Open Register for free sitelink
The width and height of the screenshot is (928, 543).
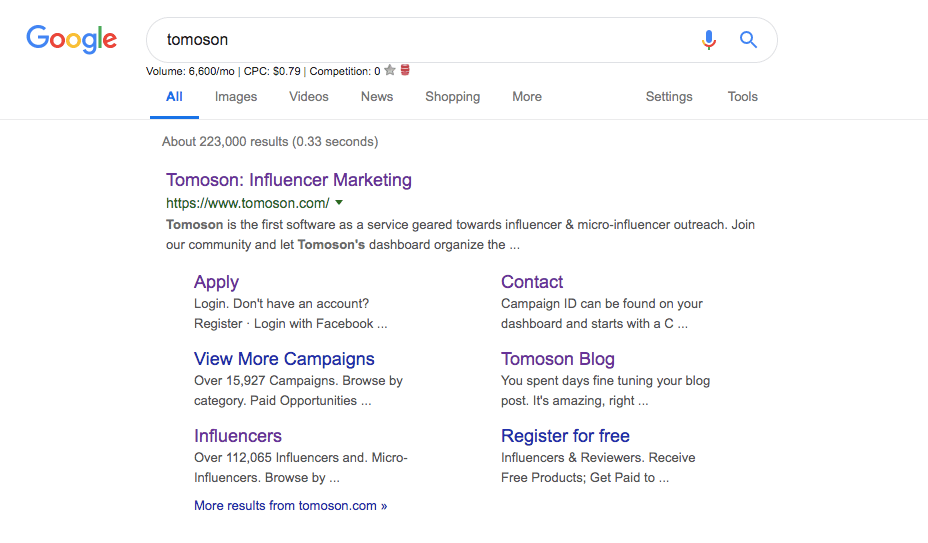(x=565, y=436)
